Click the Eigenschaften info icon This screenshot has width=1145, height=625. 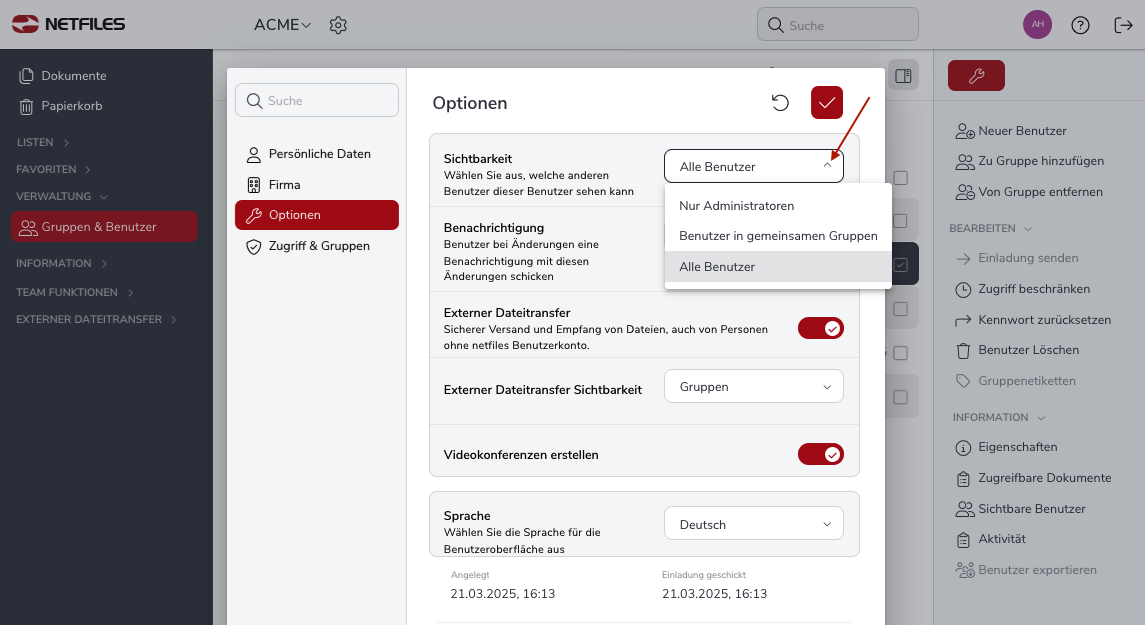[963, 448]
